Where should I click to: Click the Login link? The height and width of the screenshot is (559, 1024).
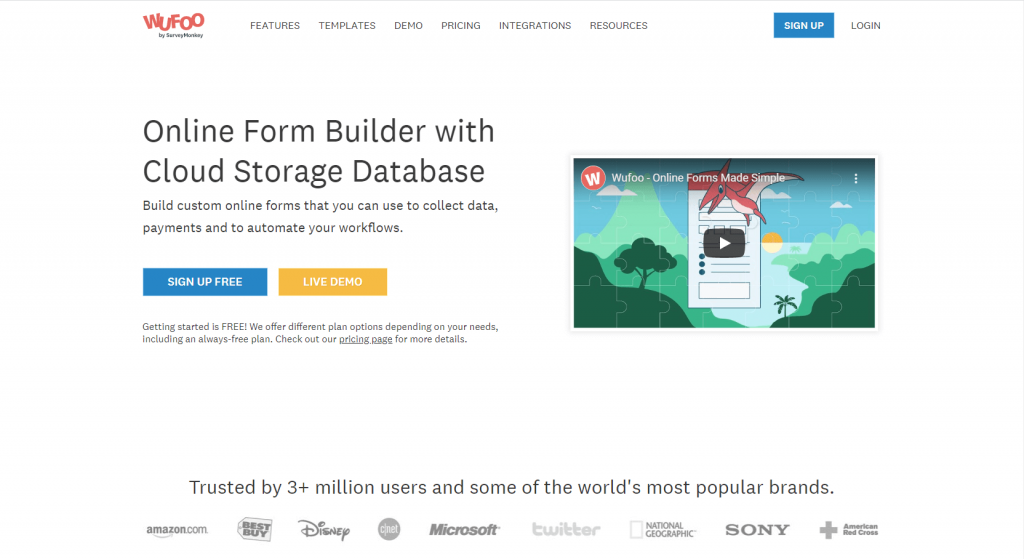pos(865,25)
